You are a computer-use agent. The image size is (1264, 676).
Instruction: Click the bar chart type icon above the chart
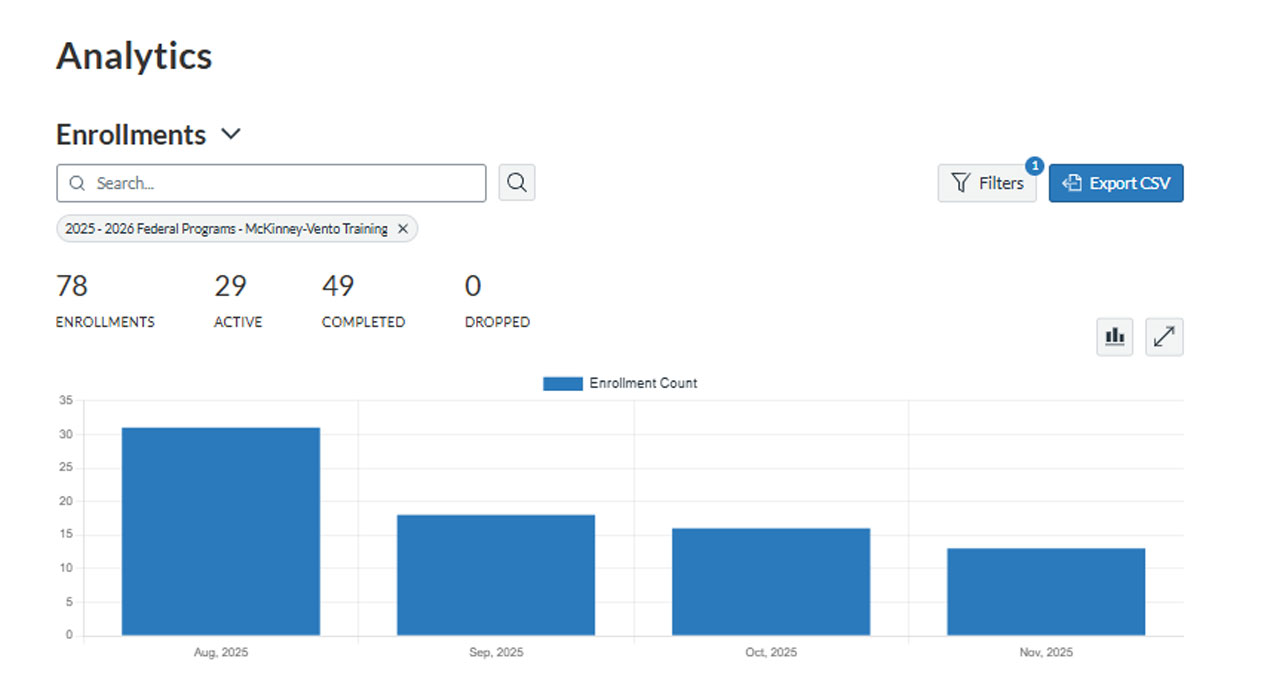pyautogui.click(x=1114, y=336)
